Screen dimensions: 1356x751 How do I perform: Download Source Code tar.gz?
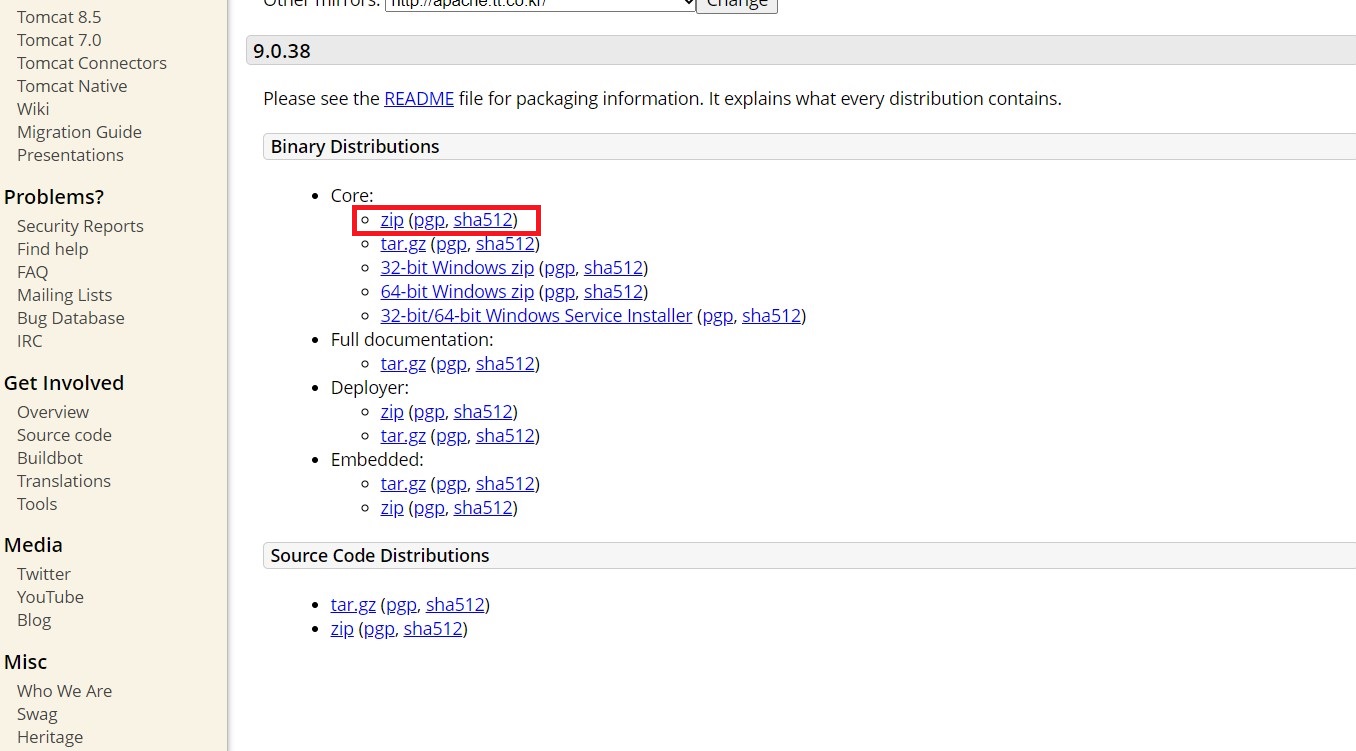pyautogui.click(x=353, y=605)
